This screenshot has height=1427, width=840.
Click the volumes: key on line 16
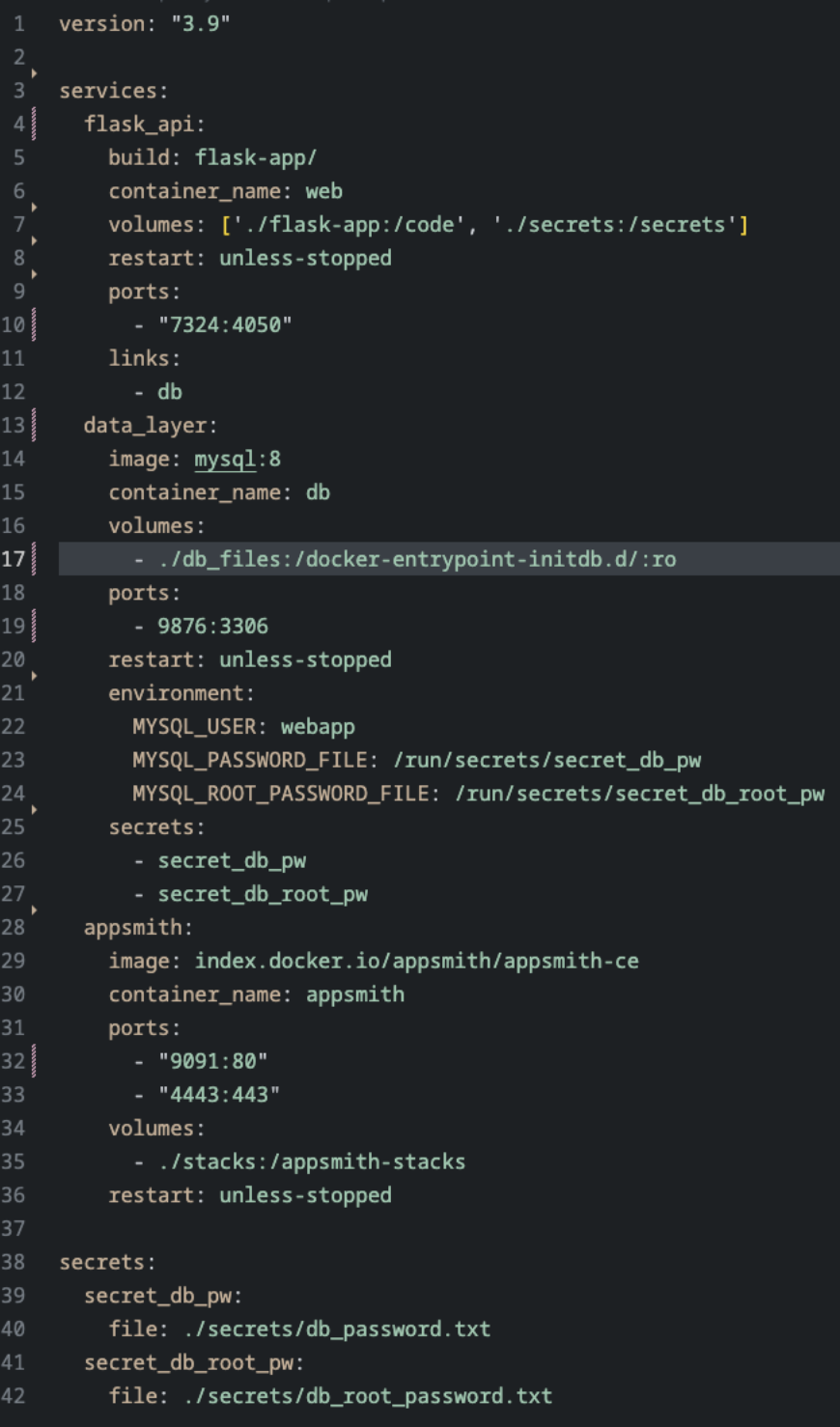click(x=157, y=526)
